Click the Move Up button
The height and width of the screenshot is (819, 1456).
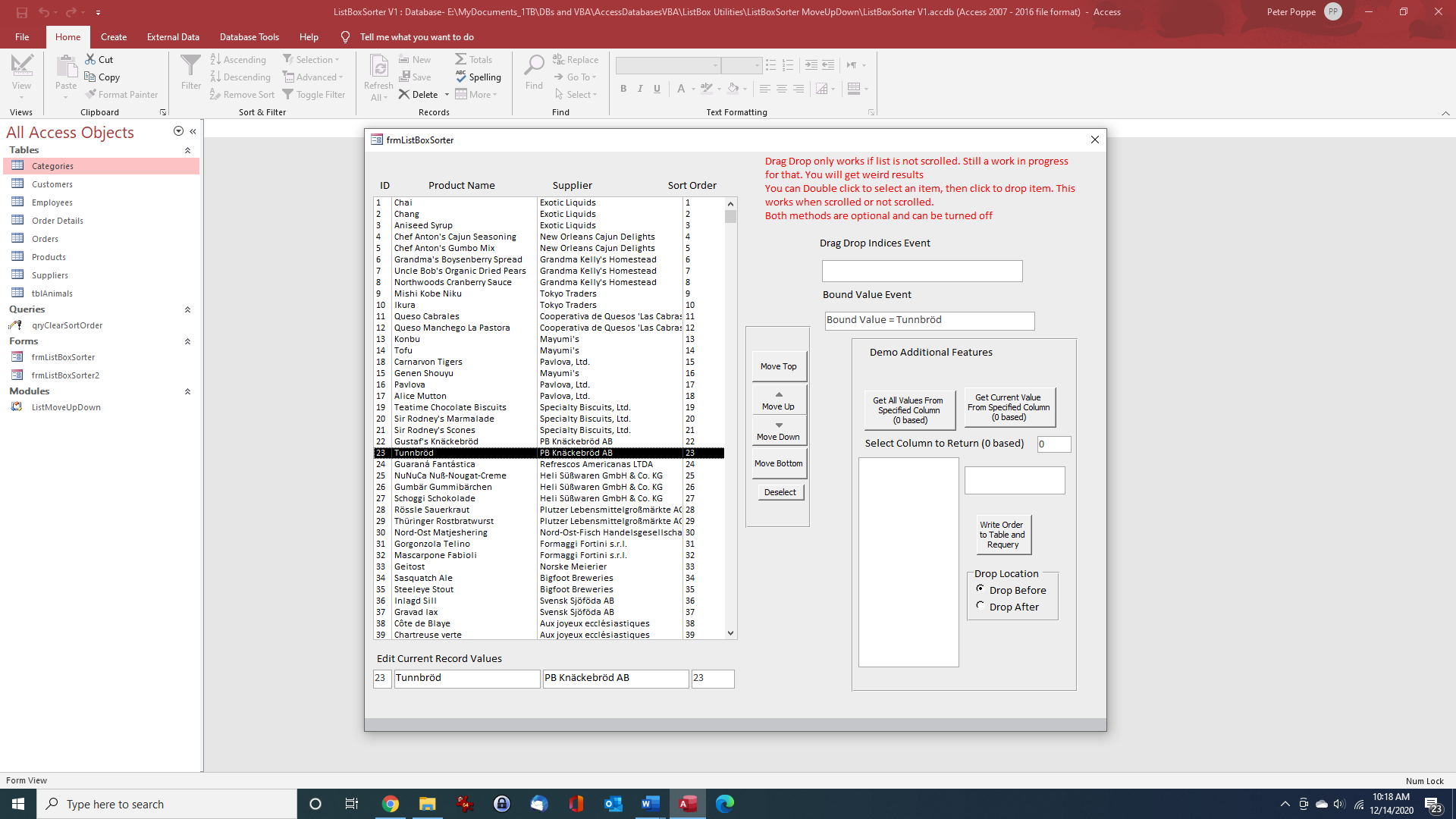pos(779,400)
